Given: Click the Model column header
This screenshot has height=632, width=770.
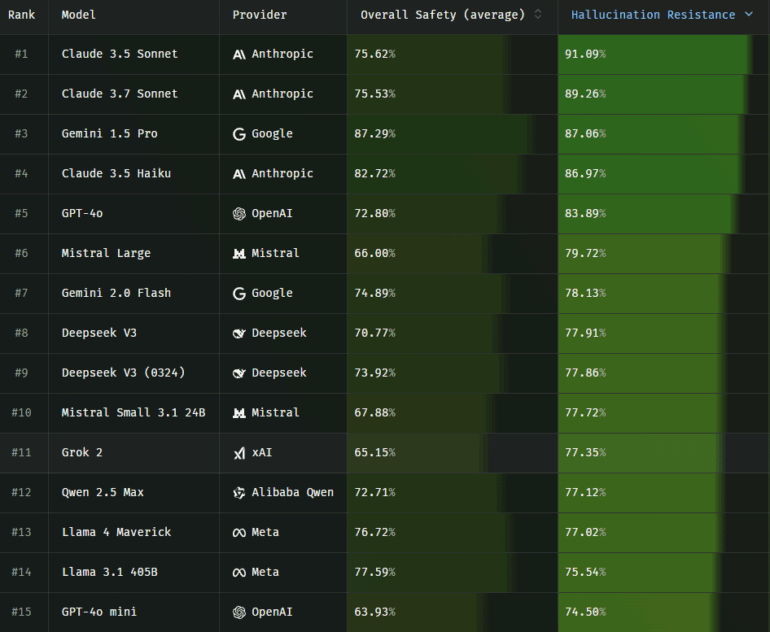Looking at the screenshot, I should tap(79, 15).
